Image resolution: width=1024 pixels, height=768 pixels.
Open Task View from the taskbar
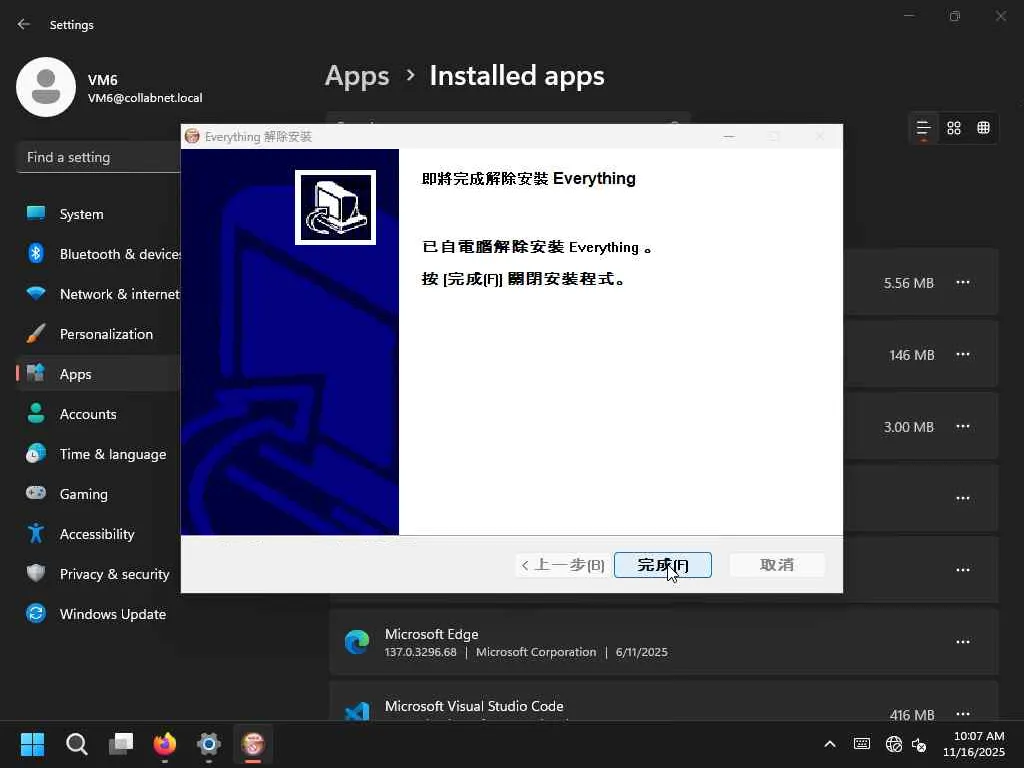[x=121, y=744]
